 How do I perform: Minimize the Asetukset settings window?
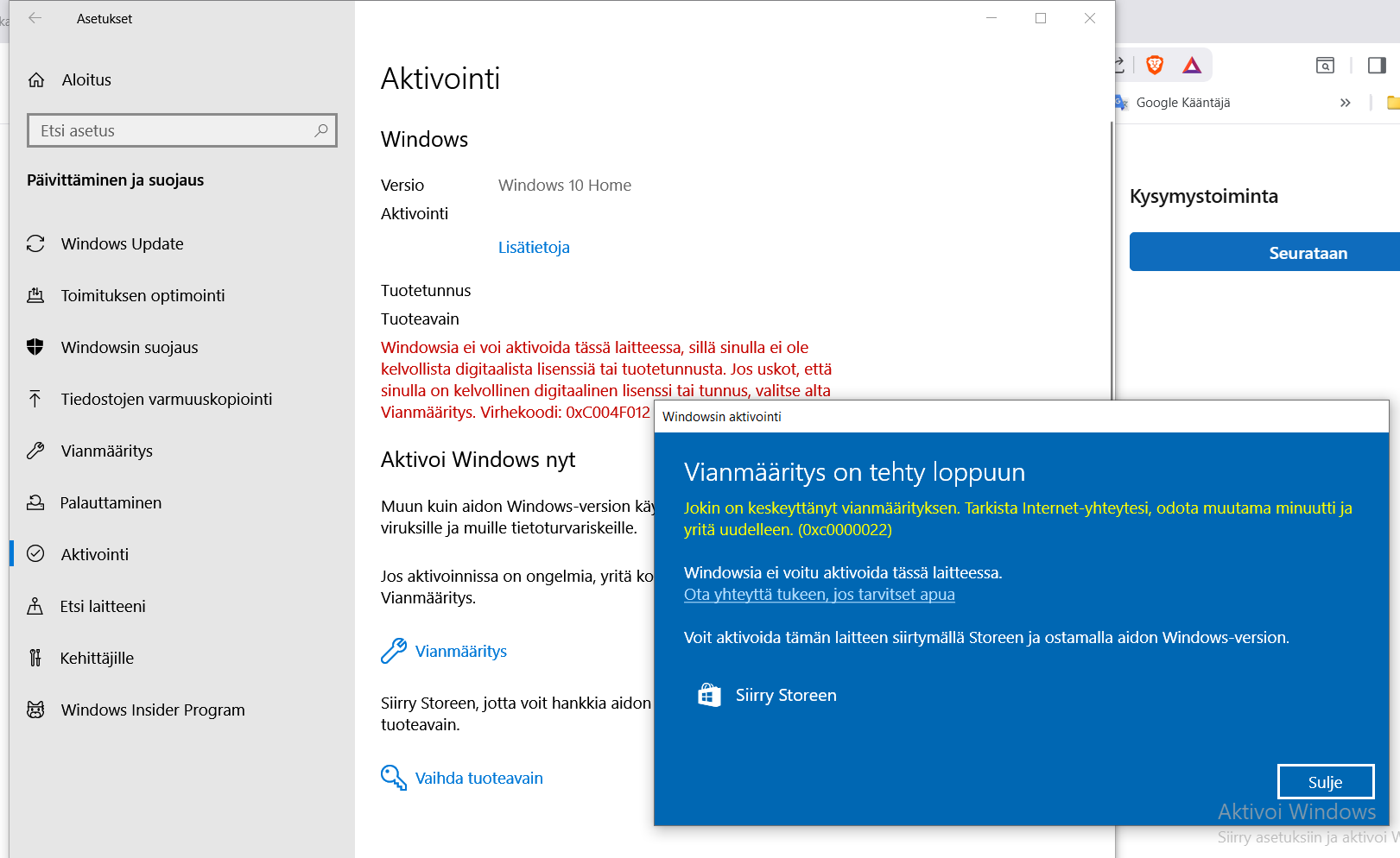pos(991,18)
